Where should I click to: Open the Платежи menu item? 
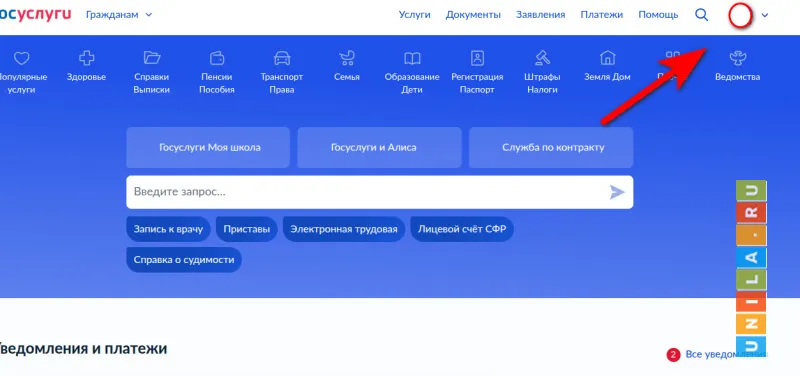coord(602,15)
